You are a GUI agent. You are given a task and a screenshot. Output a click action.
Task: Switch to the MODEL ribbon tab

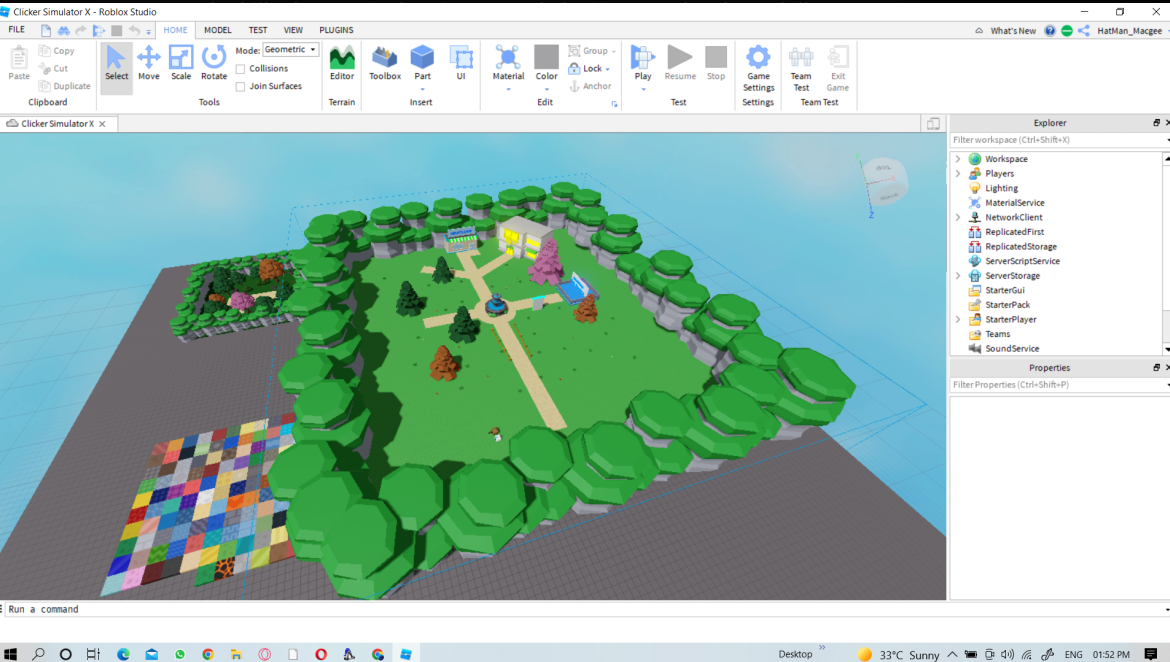(217, 30)
